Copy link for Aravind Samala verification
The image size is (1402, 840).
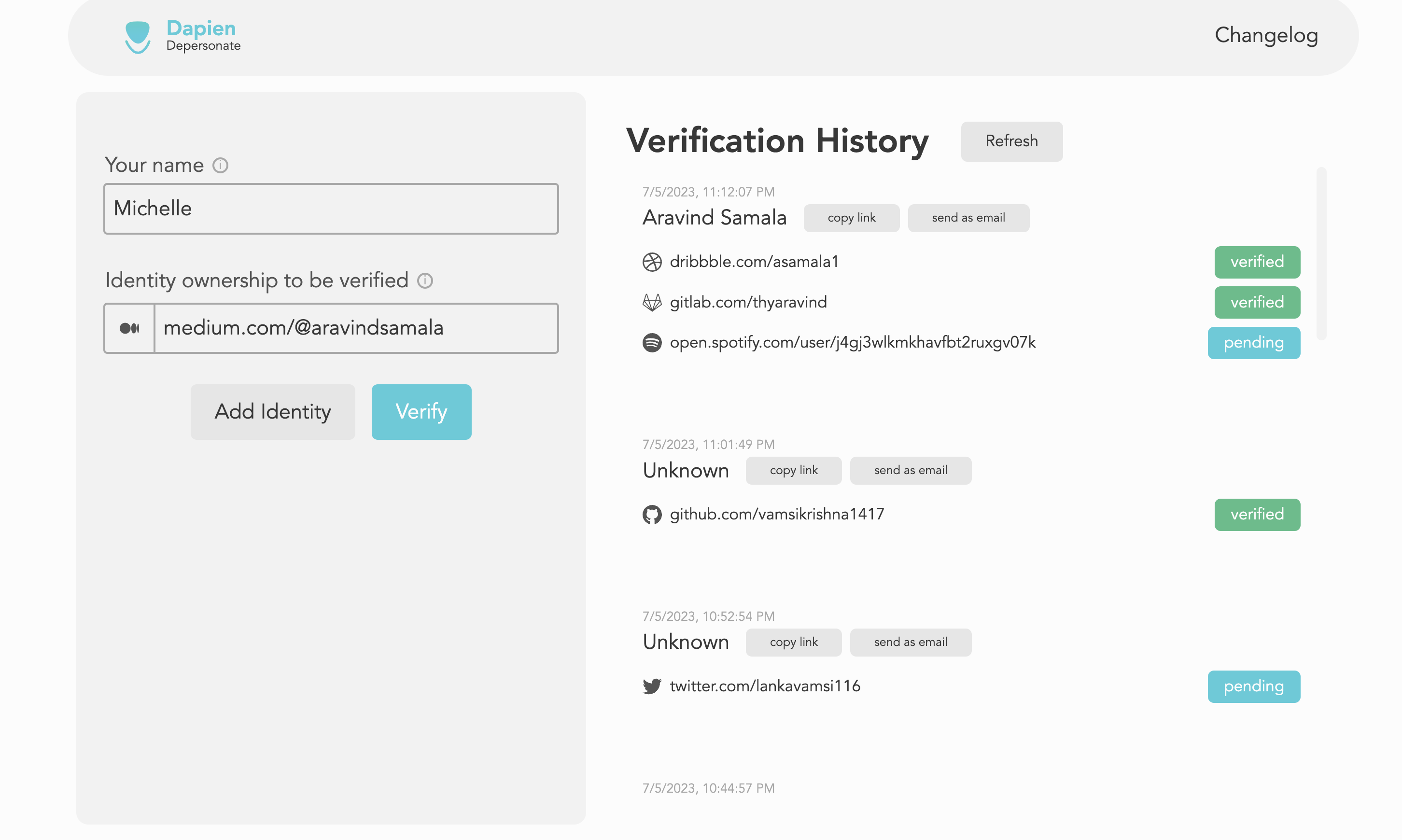coord(851,218)
